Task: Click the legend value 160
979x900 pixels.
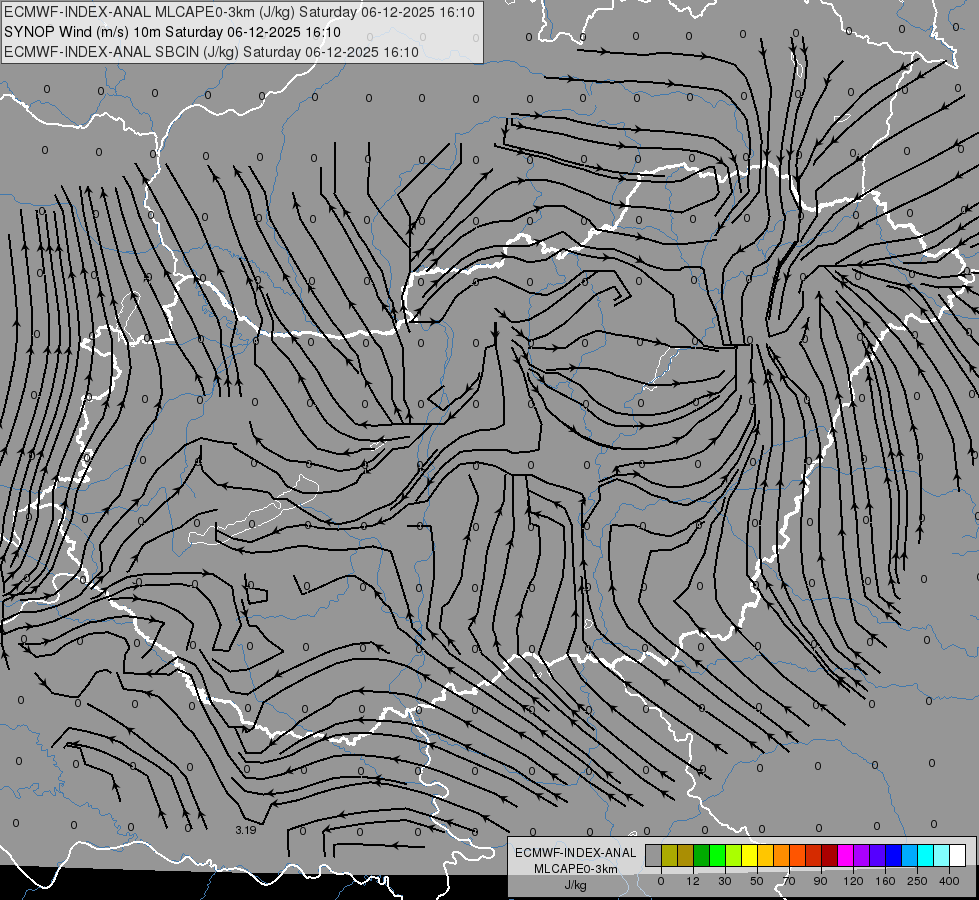Action: 885,881
